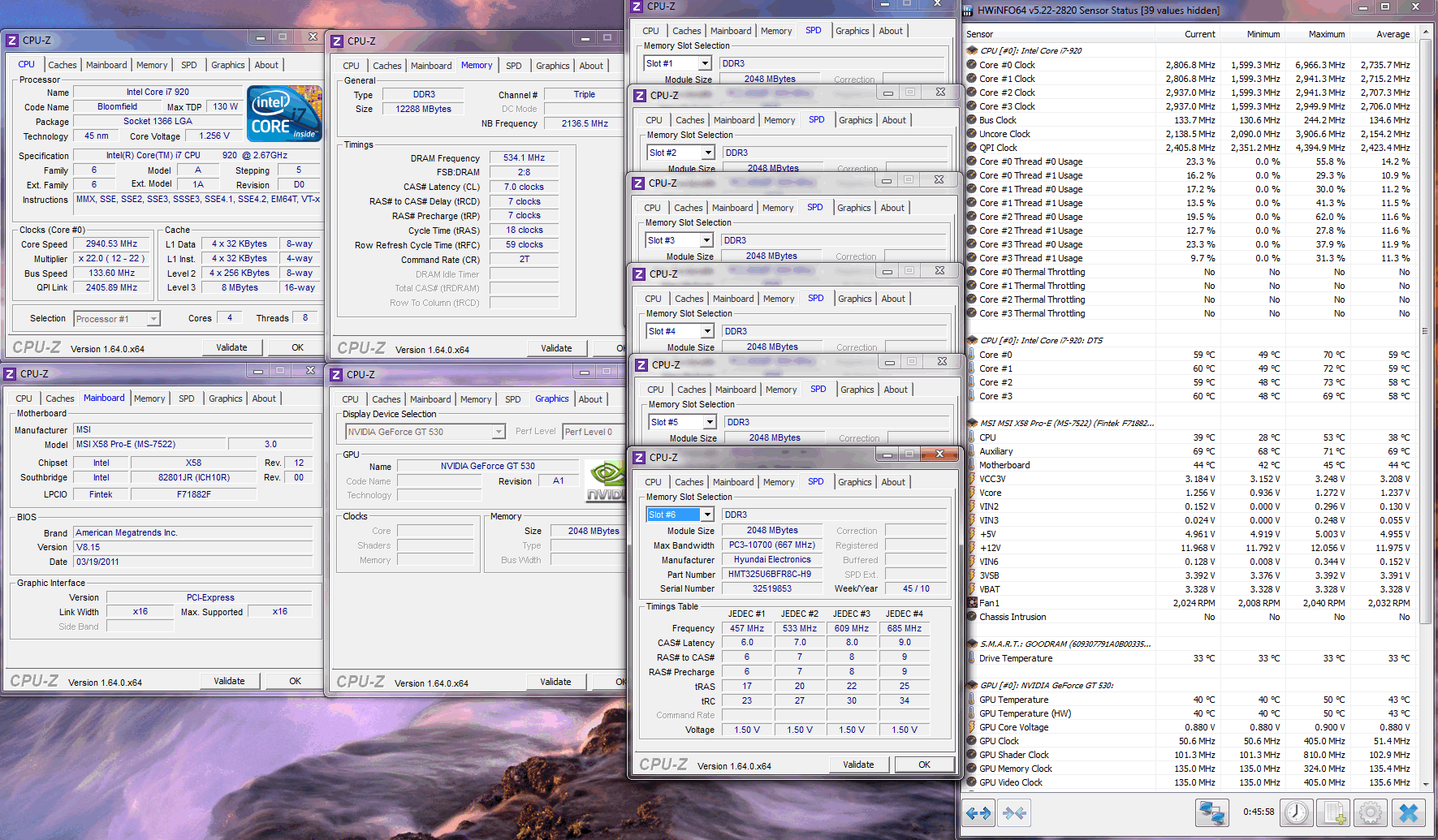Open the Slot #2 memory slot dropdown
The height and width of the screenshot is (840, 1438).
pyautogui.click(x=708, y=153)
